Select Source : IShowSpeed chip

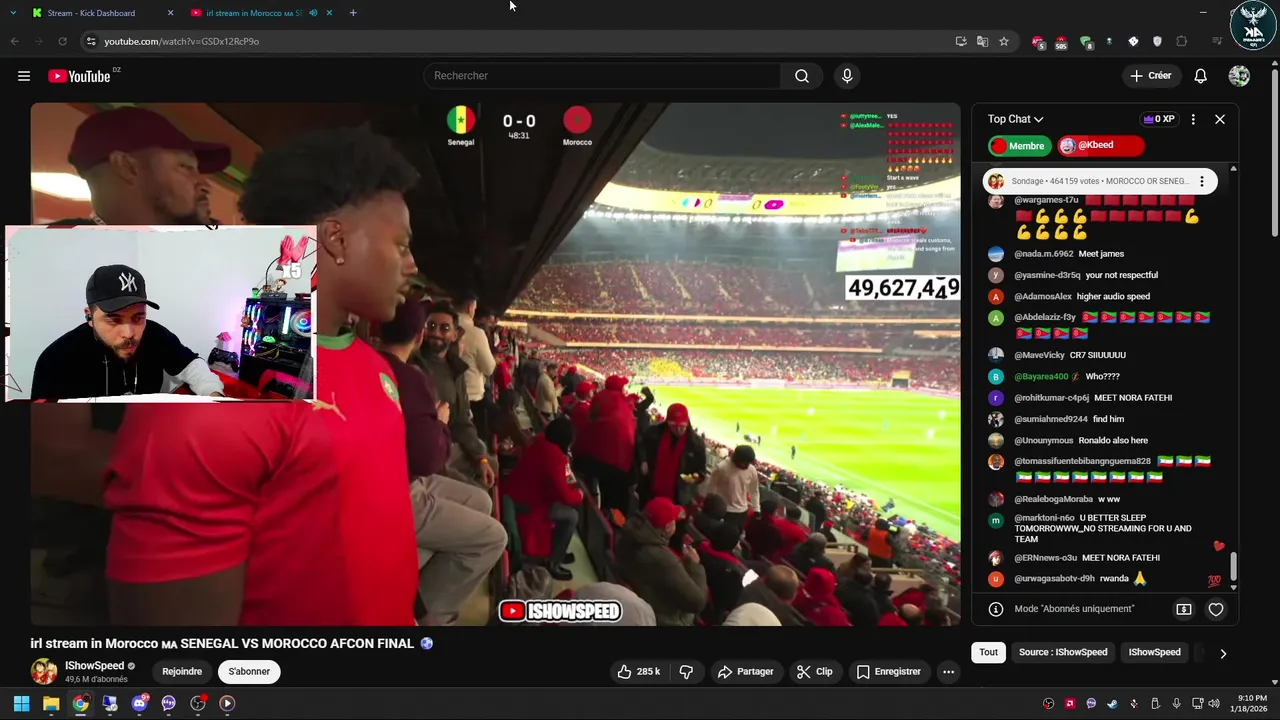[x=1063, y=652]
